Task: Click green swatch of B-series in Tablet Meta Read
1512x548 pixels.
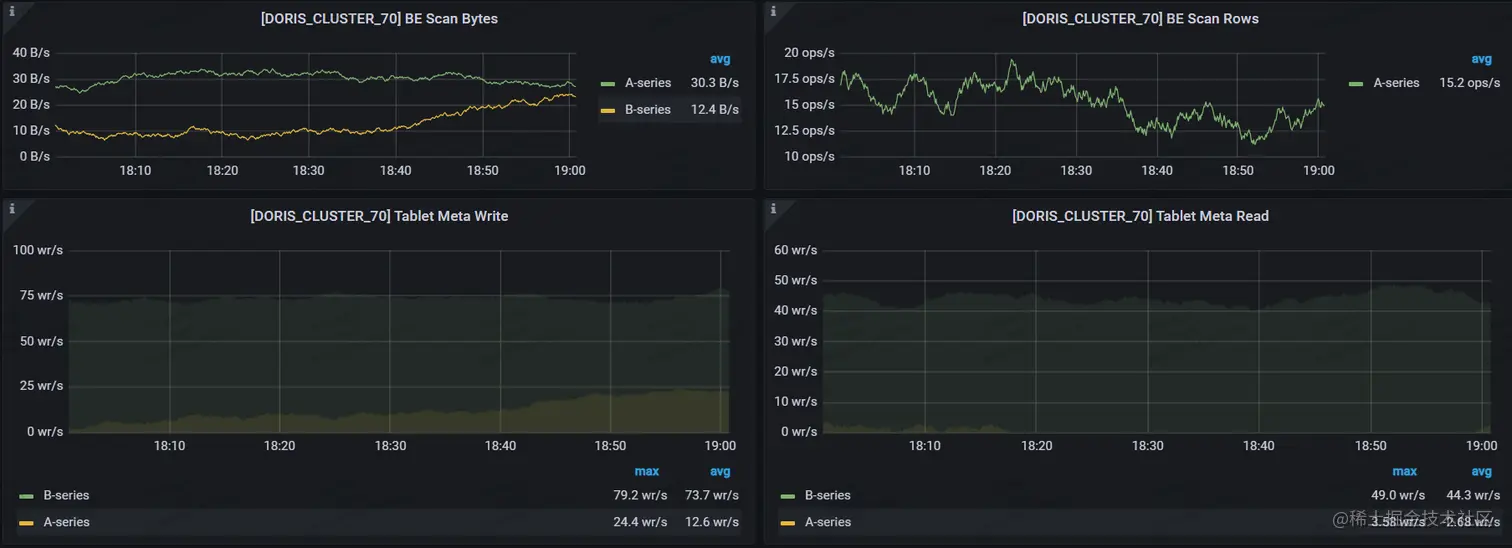Action: [787, 496]
